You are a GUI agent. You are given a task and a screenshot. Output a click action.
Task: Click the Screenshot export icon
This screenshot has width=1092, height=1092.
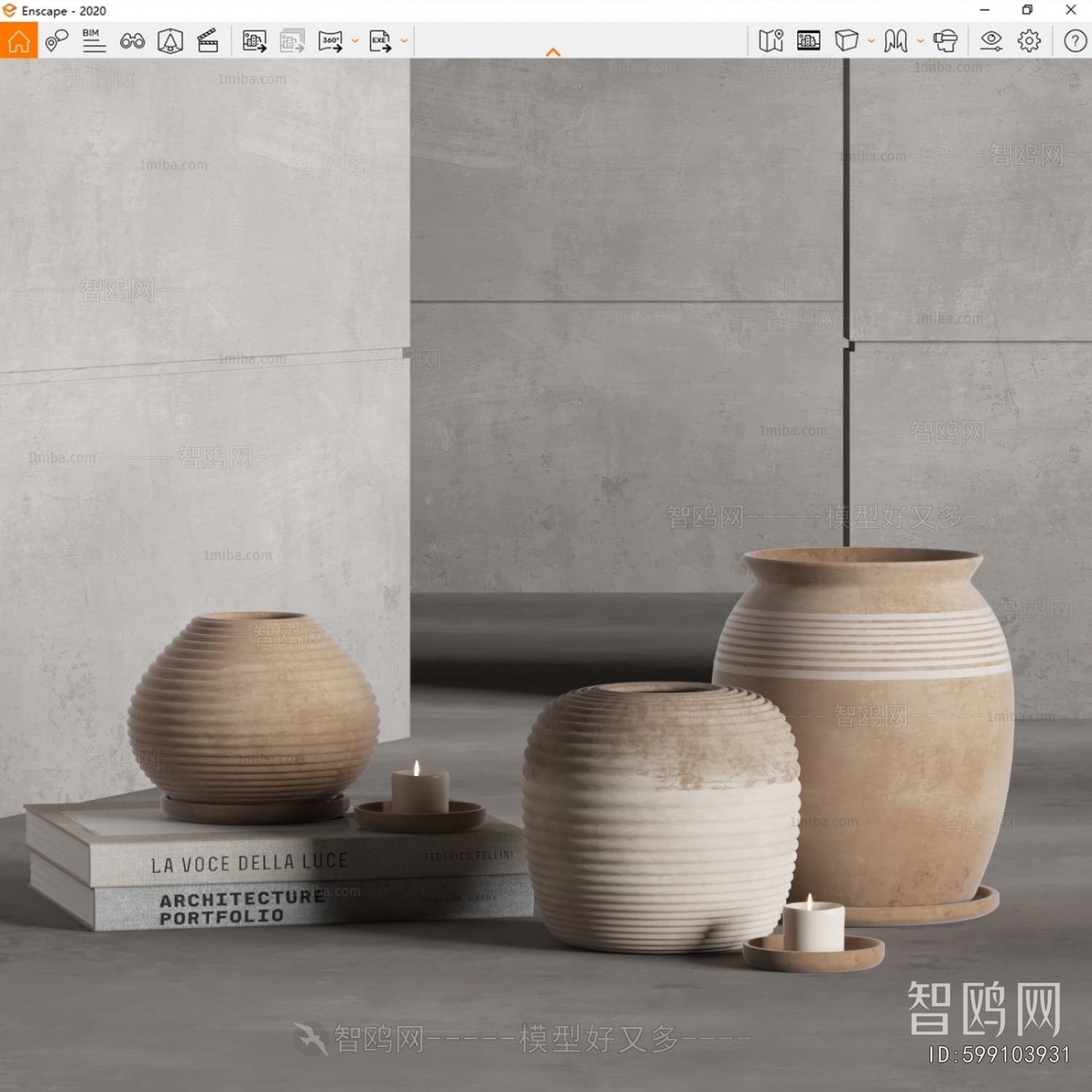[x=254, y=41]
